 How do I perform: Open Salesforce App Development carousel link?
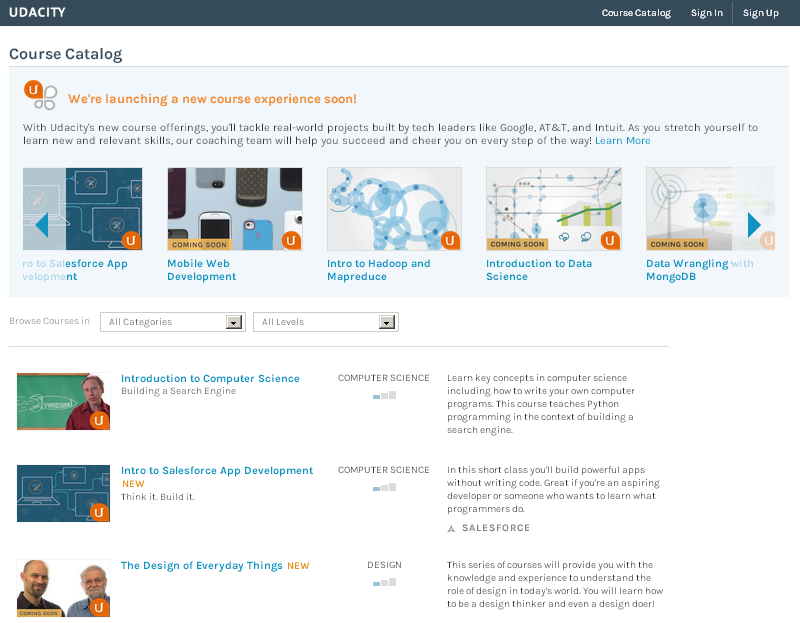75,270
